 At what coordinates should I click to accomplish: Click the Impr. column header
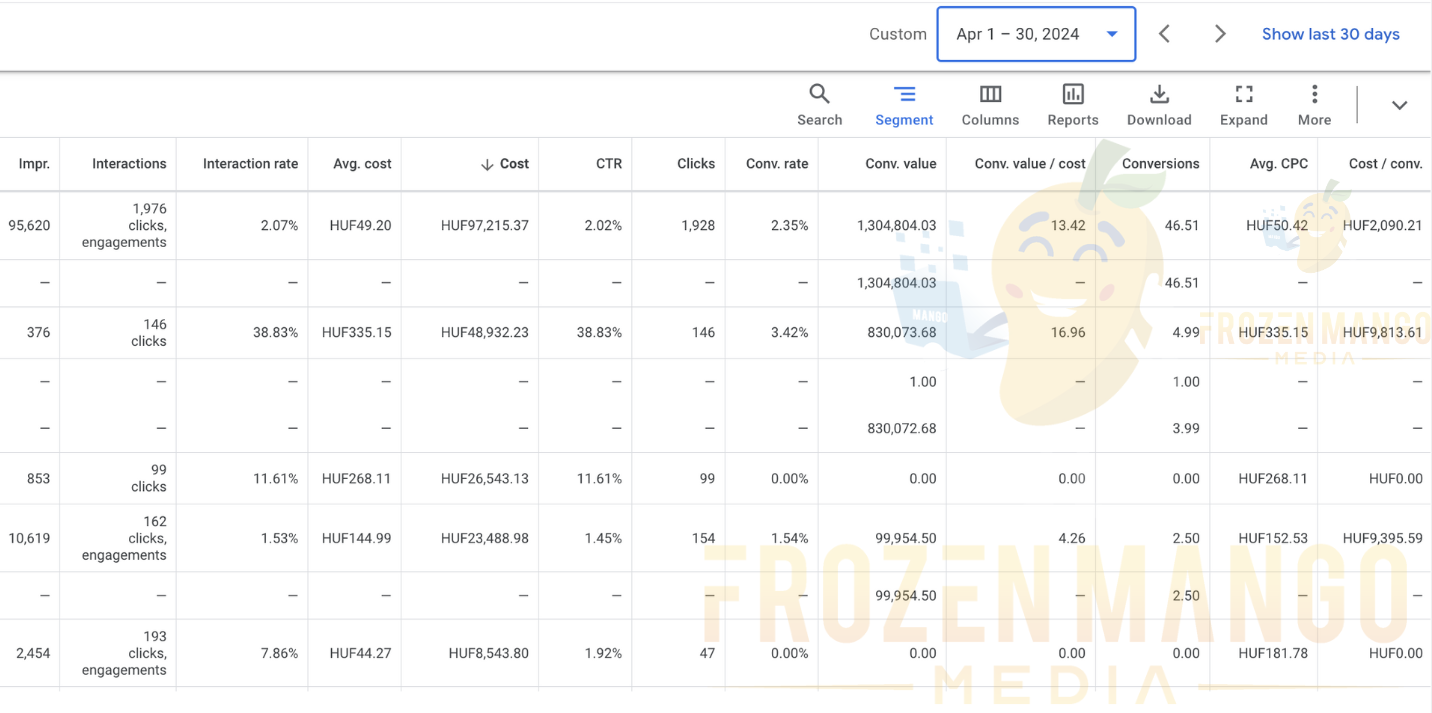tap(34, 164)
